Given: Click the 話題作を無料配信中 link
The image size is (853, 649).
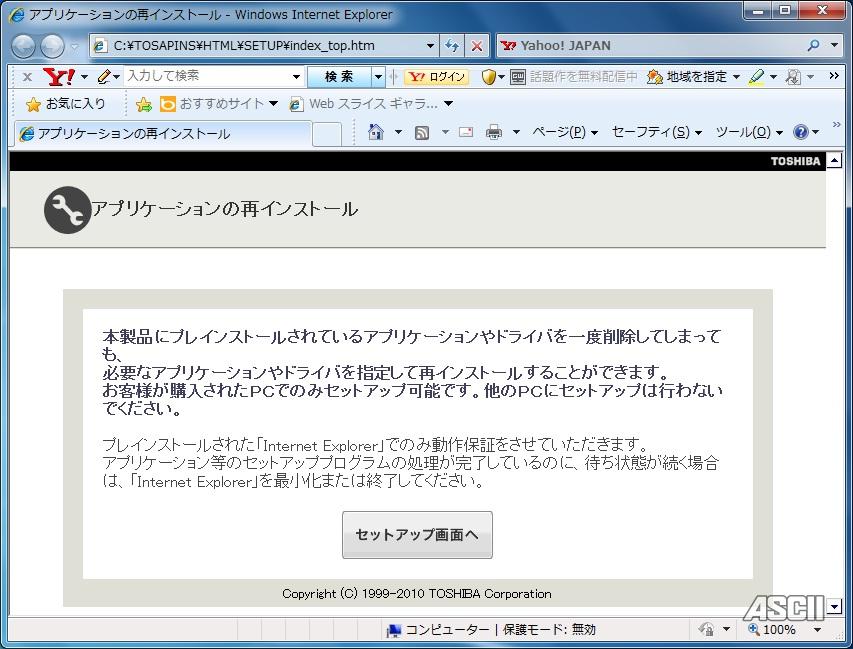Looking at the screenshot, I should (x=583, y=77).
